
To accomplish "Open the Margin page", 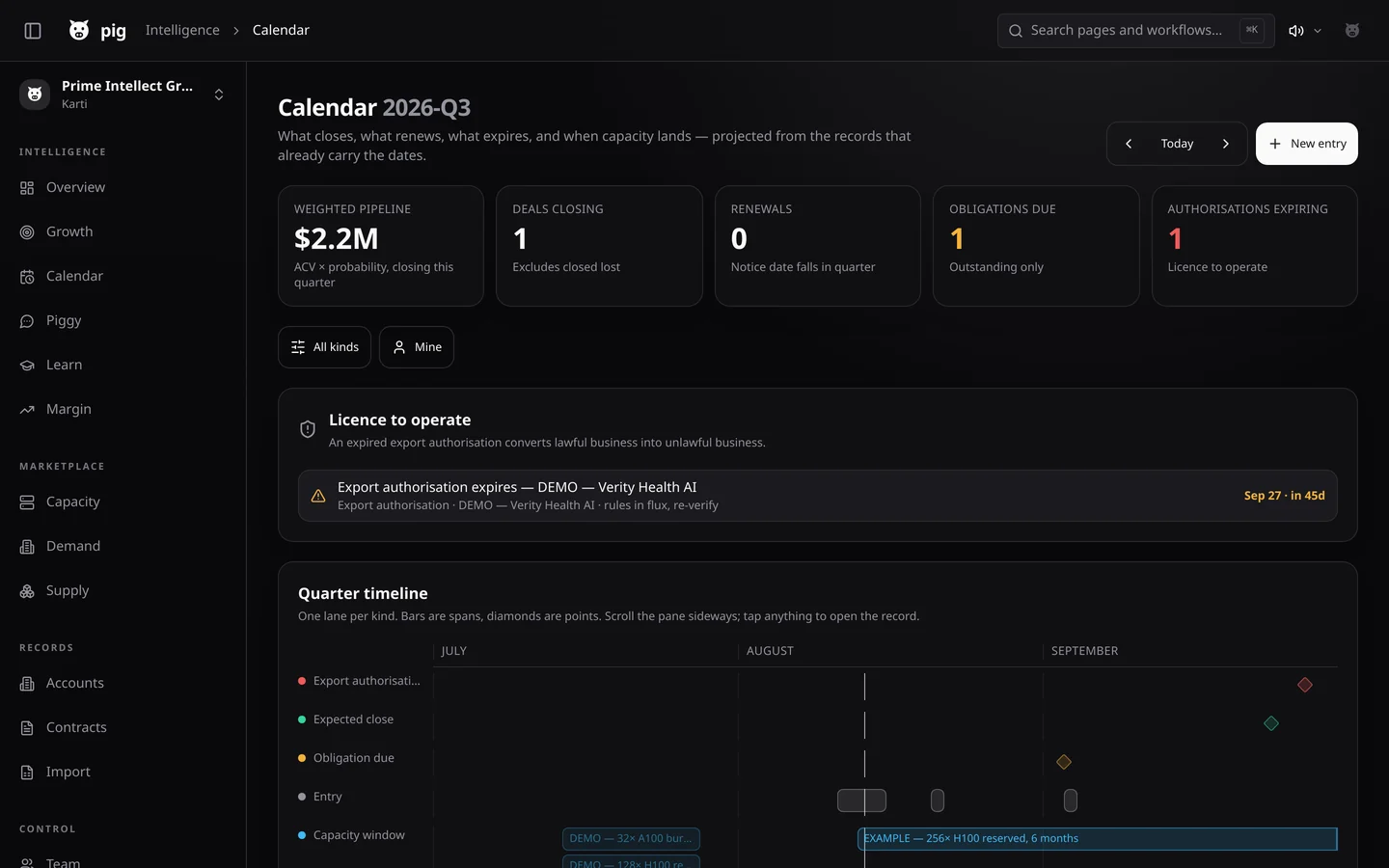I will coord(123,410).
